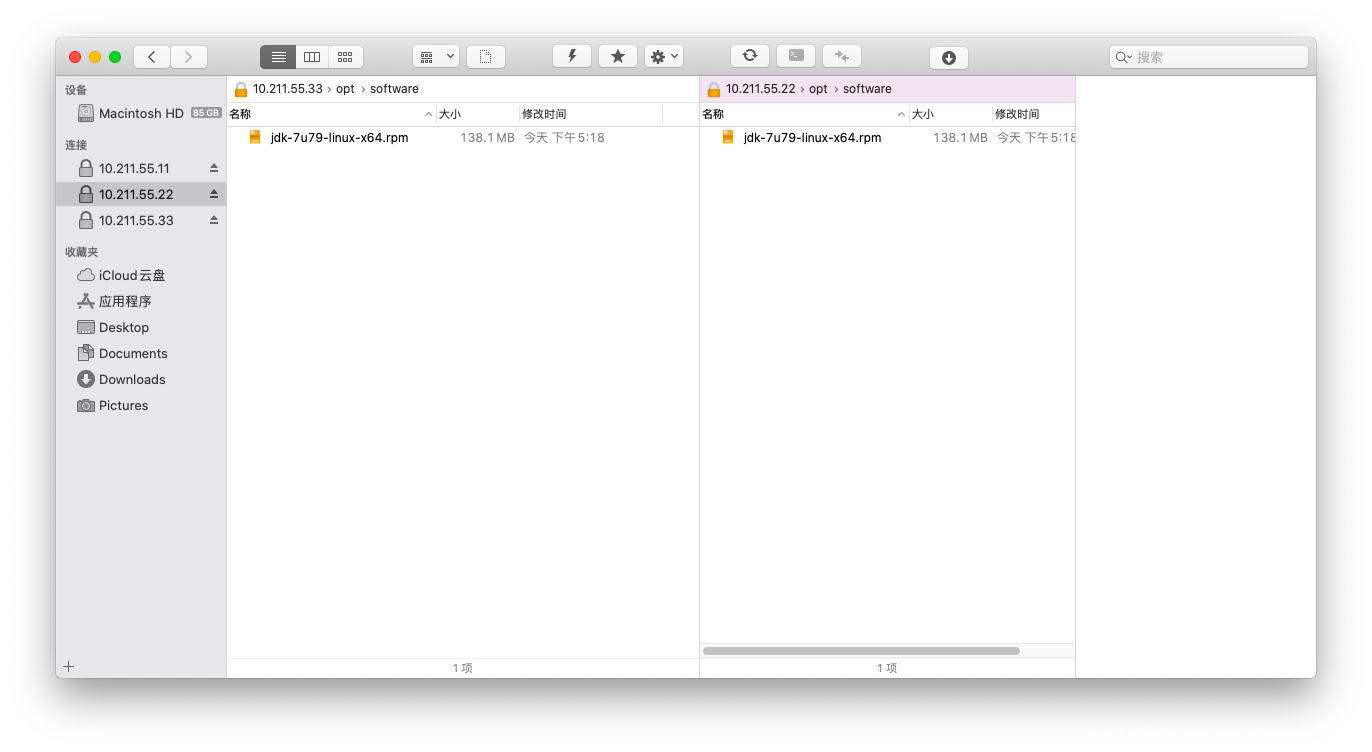Screen dimensions: 1372x752
Task: Click the lock icon in right path bar
Action: (x=713, y=89)
